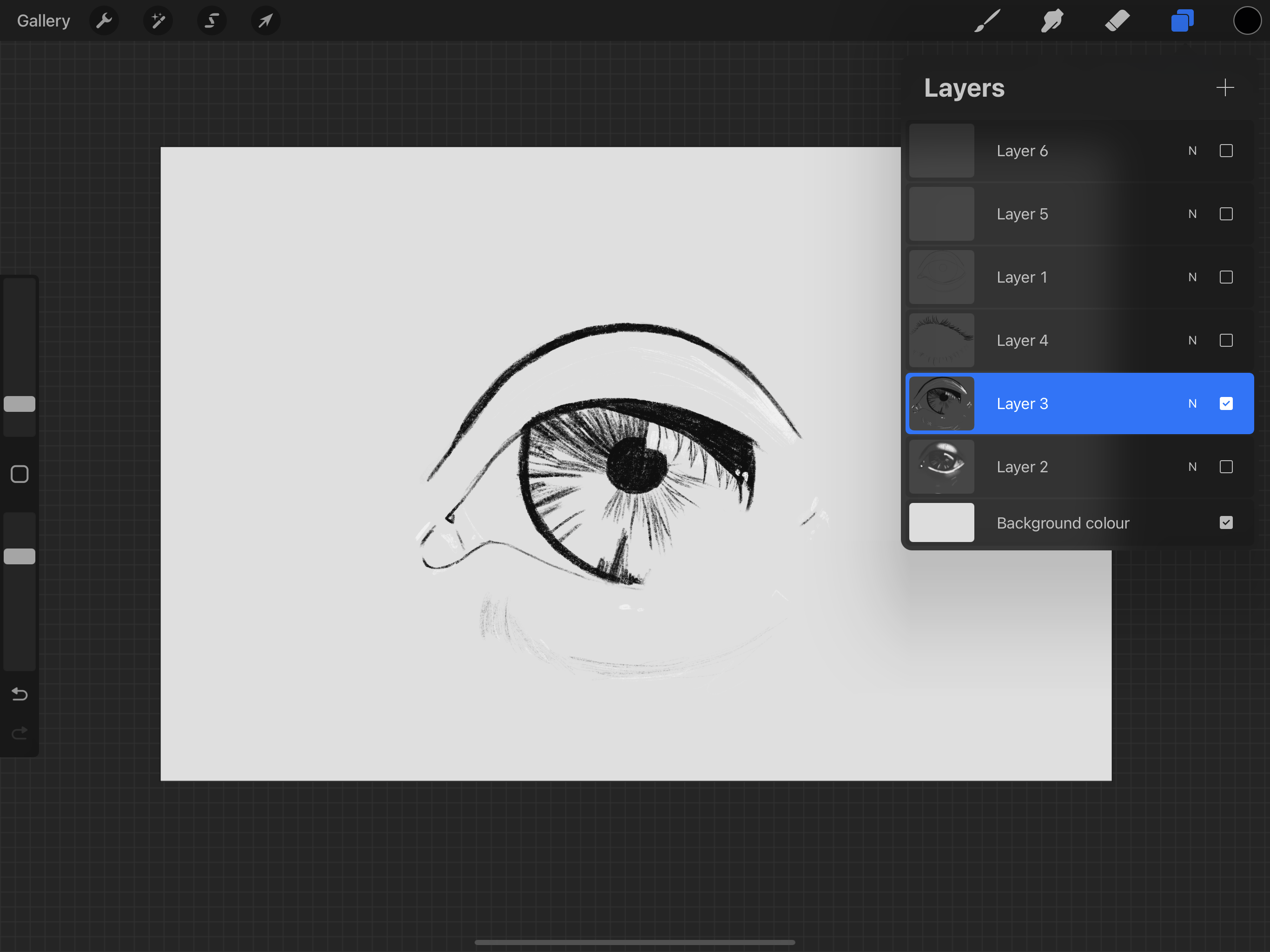
Task: Select the Selection tool
Action: pyautogui.click(x=212, y=20)
